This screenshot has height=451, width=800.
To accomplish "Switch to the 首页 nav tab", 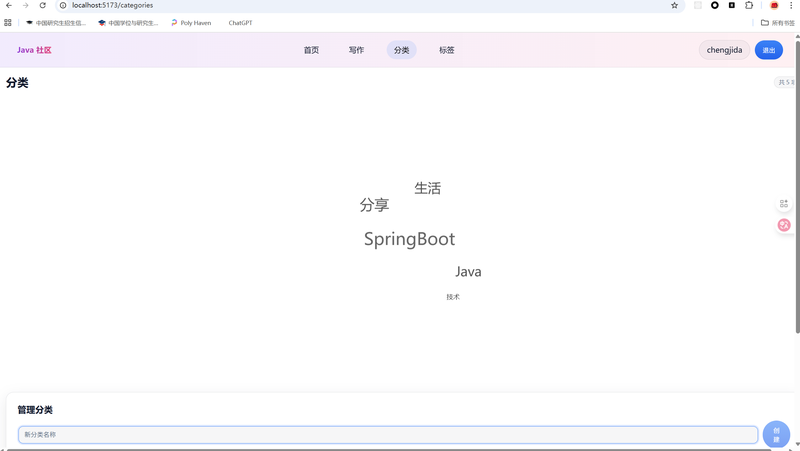I will (x=311, y=50).
